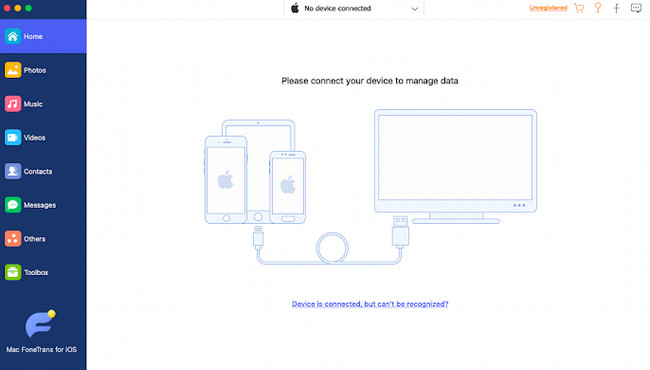This screenshot has width=650, height=370.
Task: Open 'Device is connected, but can't be recognized?' link
Action: coord(370,304)
